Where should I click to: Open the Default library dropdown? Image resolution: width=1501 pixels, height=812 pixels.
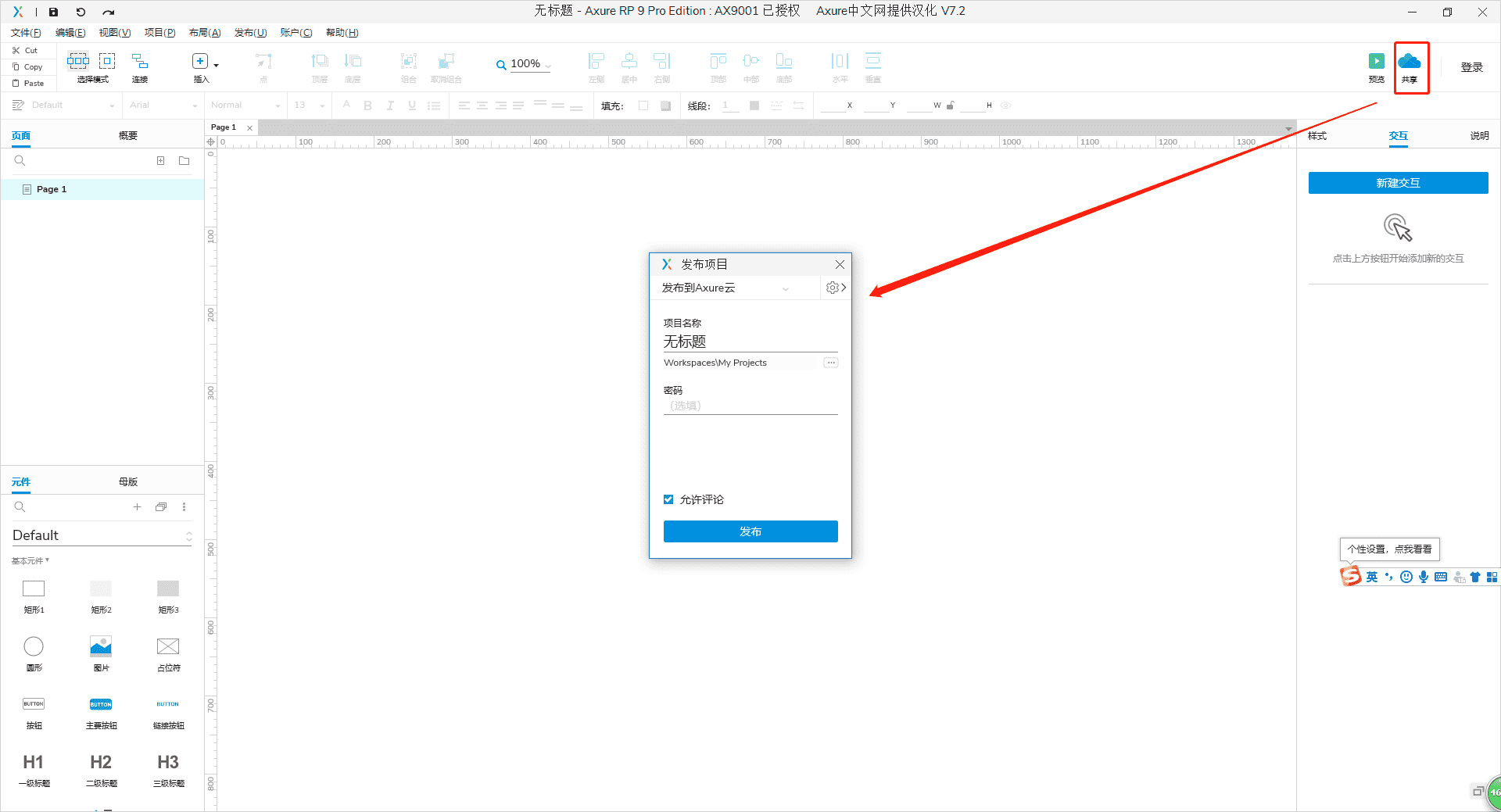pos(102,535)
